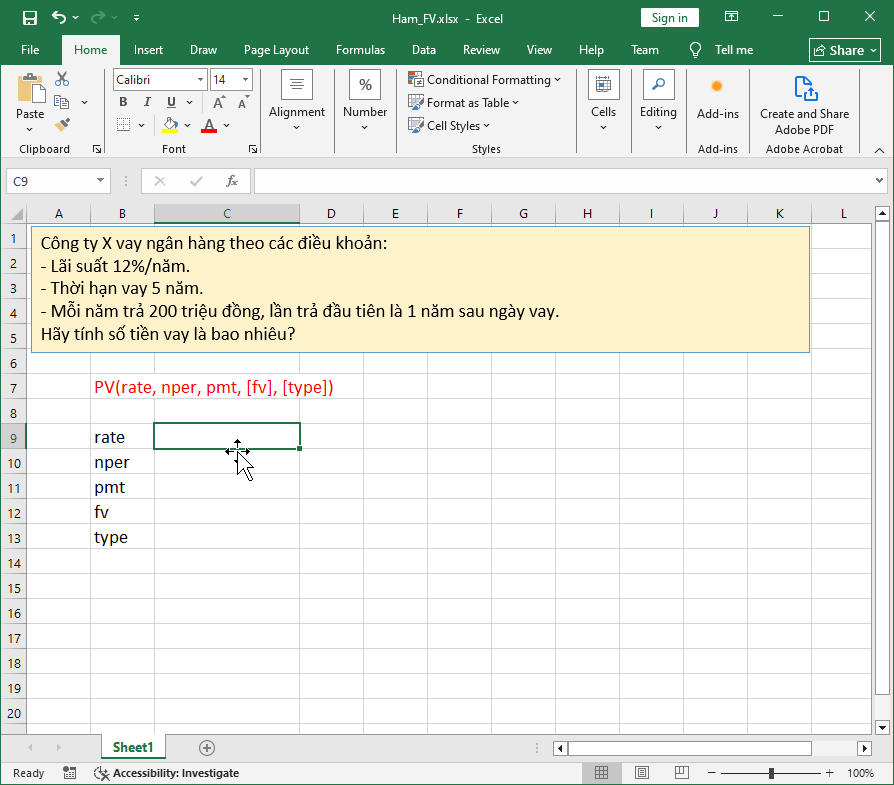The height and width of the screenshot is (785, 894).
Task: Switch to Page Break Preview view
Action: pos(681,772)
